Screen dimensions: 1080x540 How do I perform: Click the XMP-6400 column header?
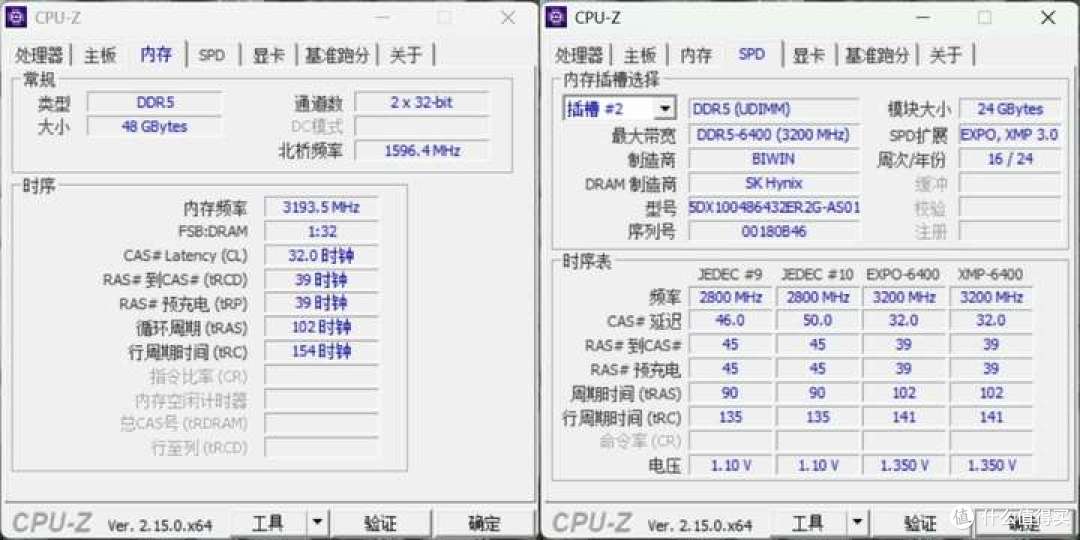[x=990, y=274]
